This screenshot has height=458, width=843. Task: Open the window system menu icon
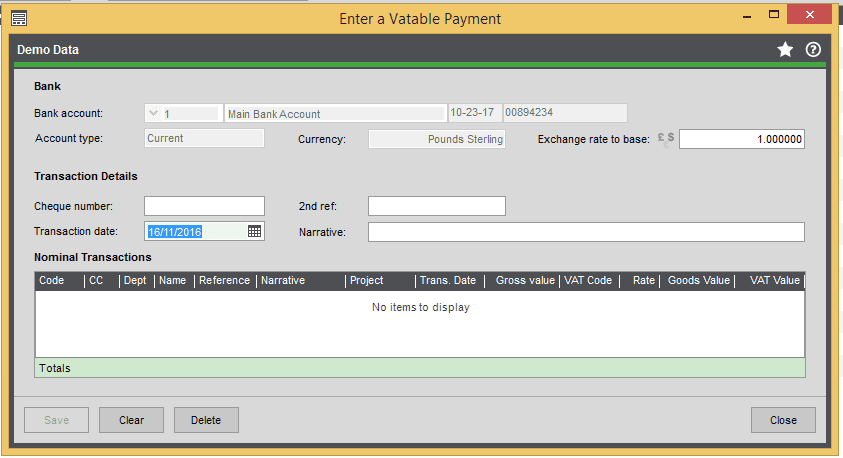pyautogui.click(x=19, y=19)
